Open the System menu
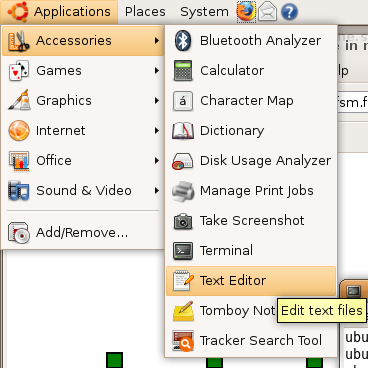 pyautogui.click(x=204, y=12)
